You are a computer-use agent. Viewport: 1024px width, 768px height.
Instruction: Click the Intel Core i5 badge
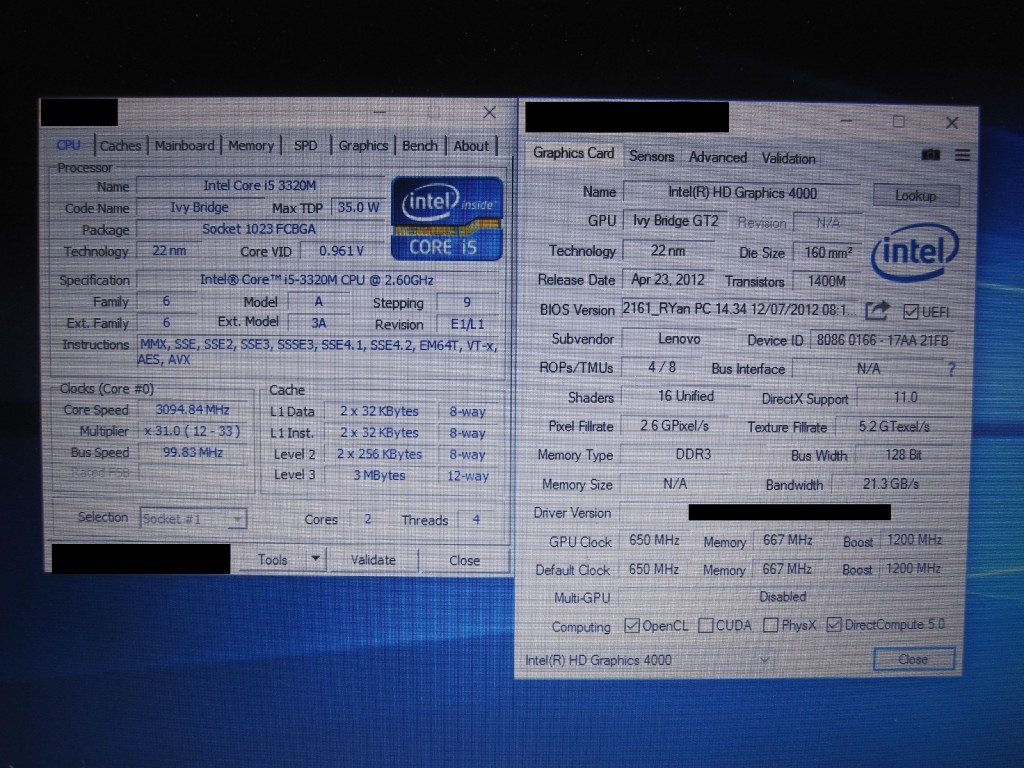point(447,219)
